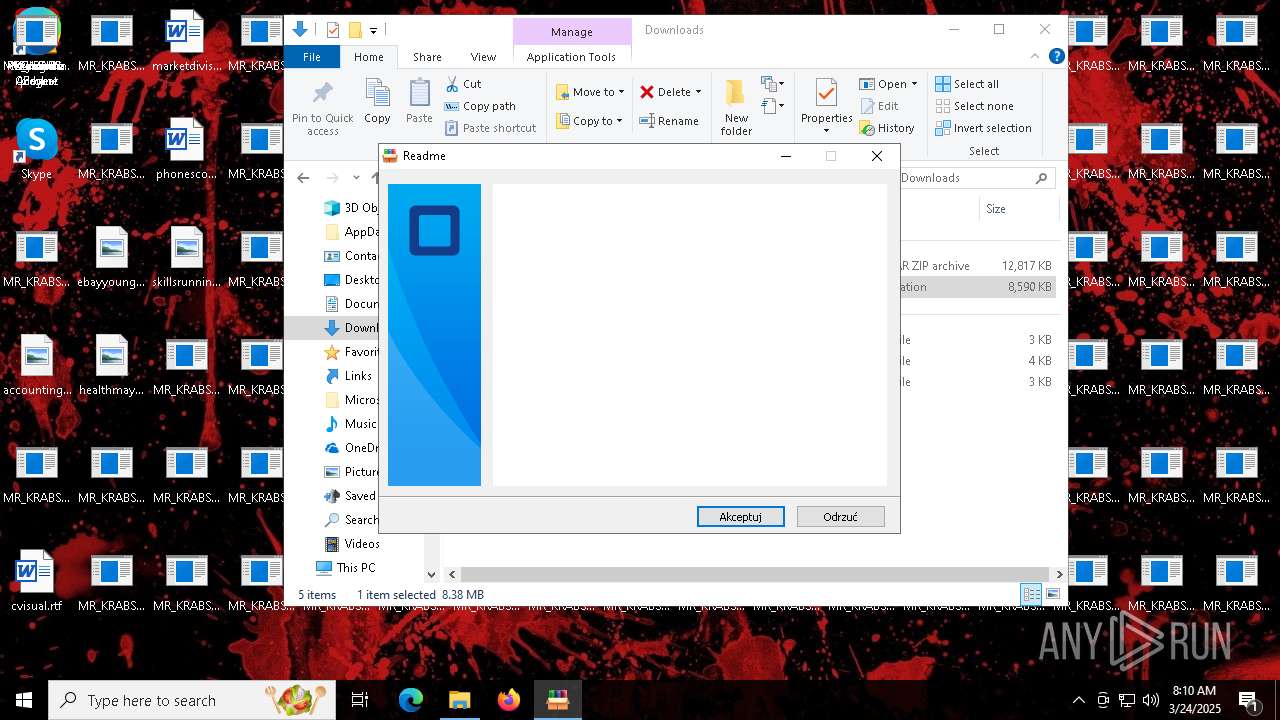Image resolution: width=1280 pixels, height=720 pixels.
Task: Open the New item dropdown icon
Action: tap(772, 84)
